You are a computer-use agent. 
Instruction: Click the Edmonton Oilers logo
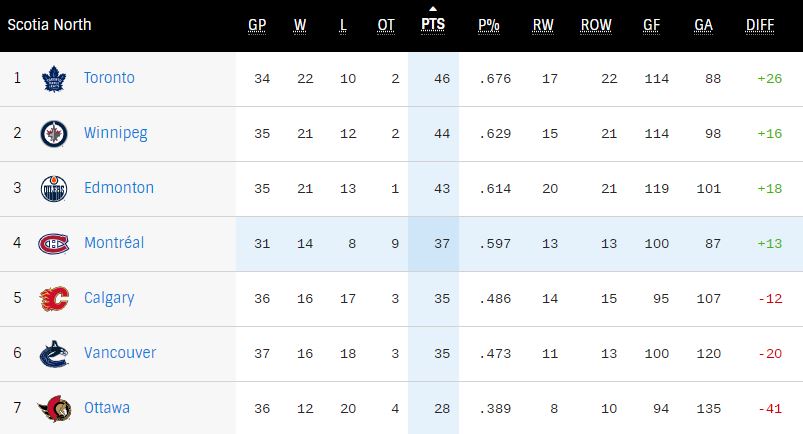tap(53, 189)
